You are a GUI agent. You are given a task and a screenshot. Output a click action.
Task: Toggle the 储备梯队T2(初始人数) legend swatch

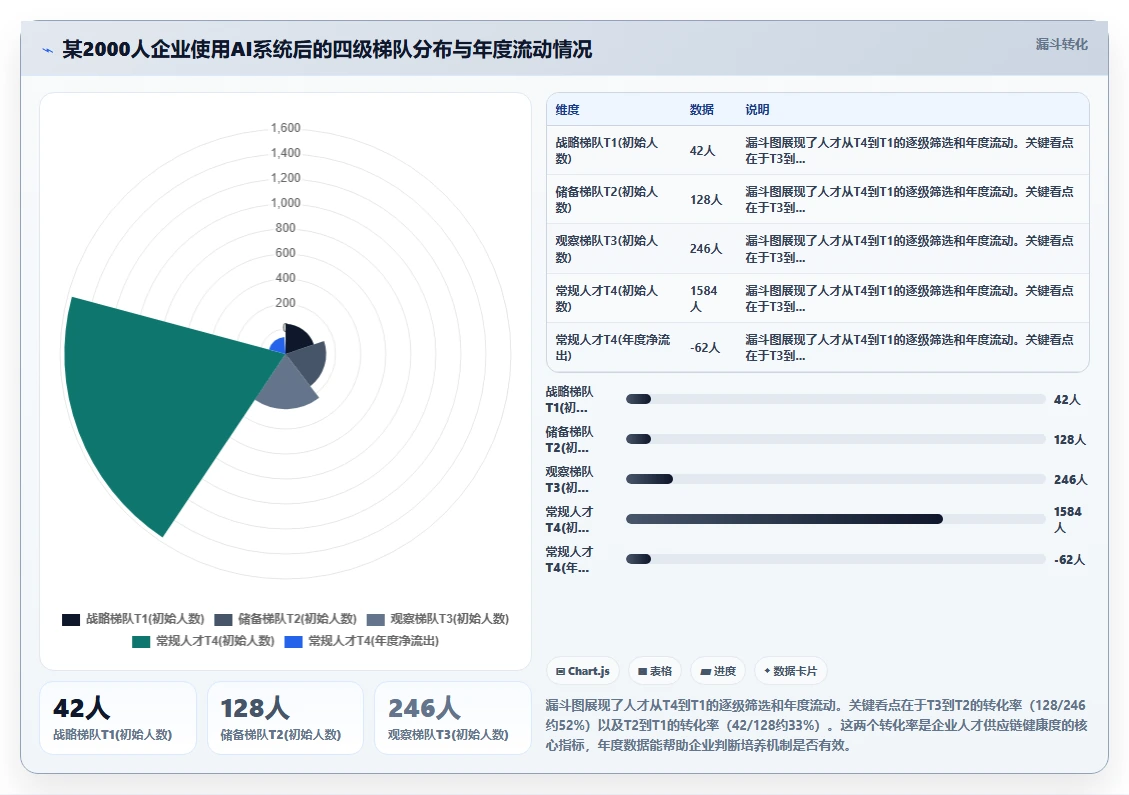point(223,619)
